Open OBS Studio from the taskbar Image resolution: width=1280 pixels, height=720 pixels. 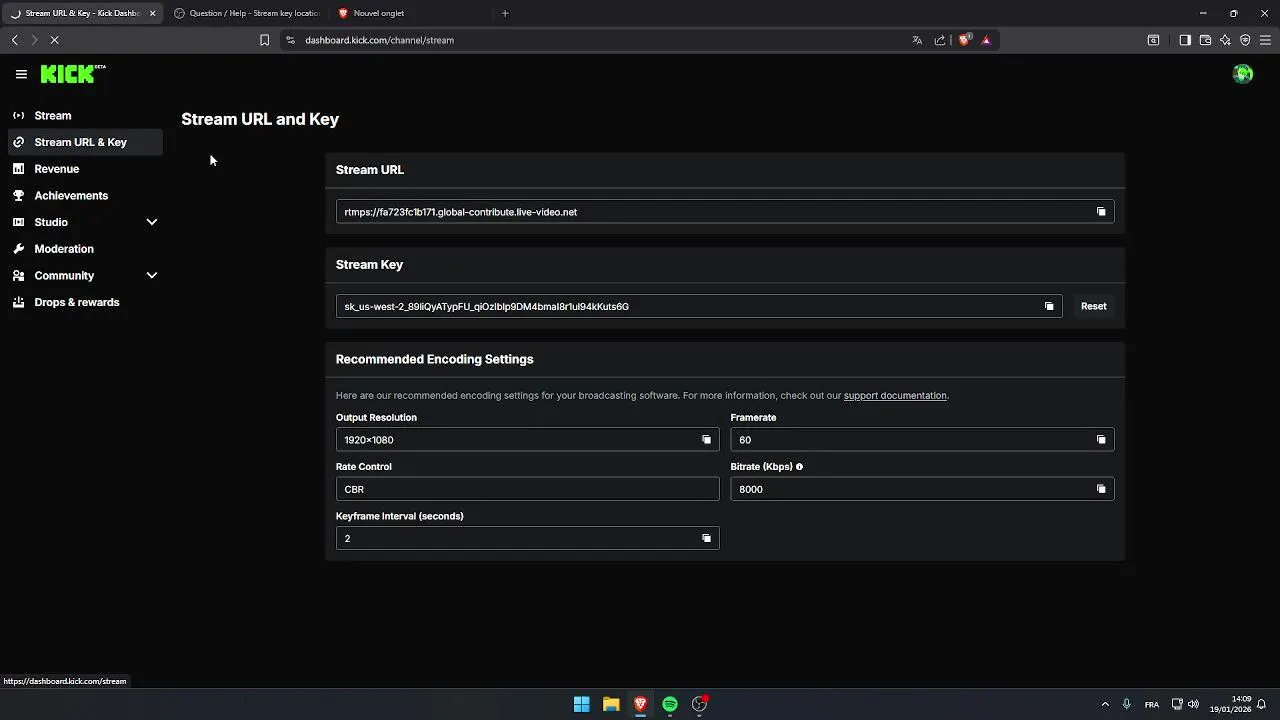click(x=700, y=704)
